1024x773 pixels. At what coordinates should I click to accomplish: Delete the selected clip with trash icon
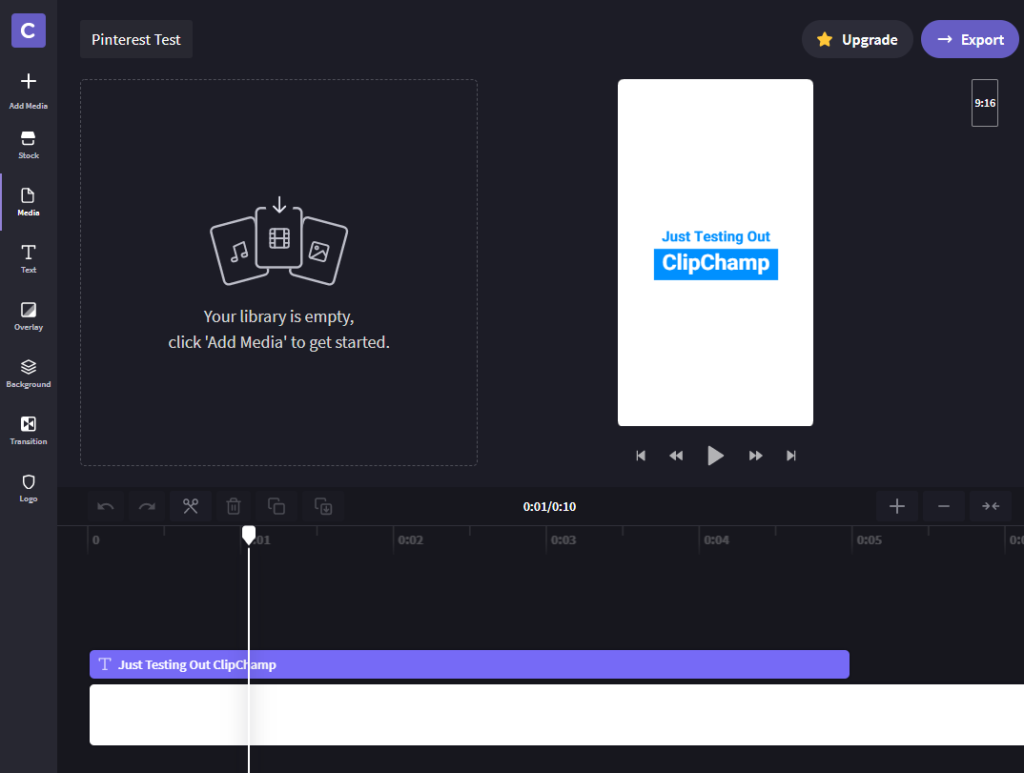pyautogui.click(x=233, y=506)
